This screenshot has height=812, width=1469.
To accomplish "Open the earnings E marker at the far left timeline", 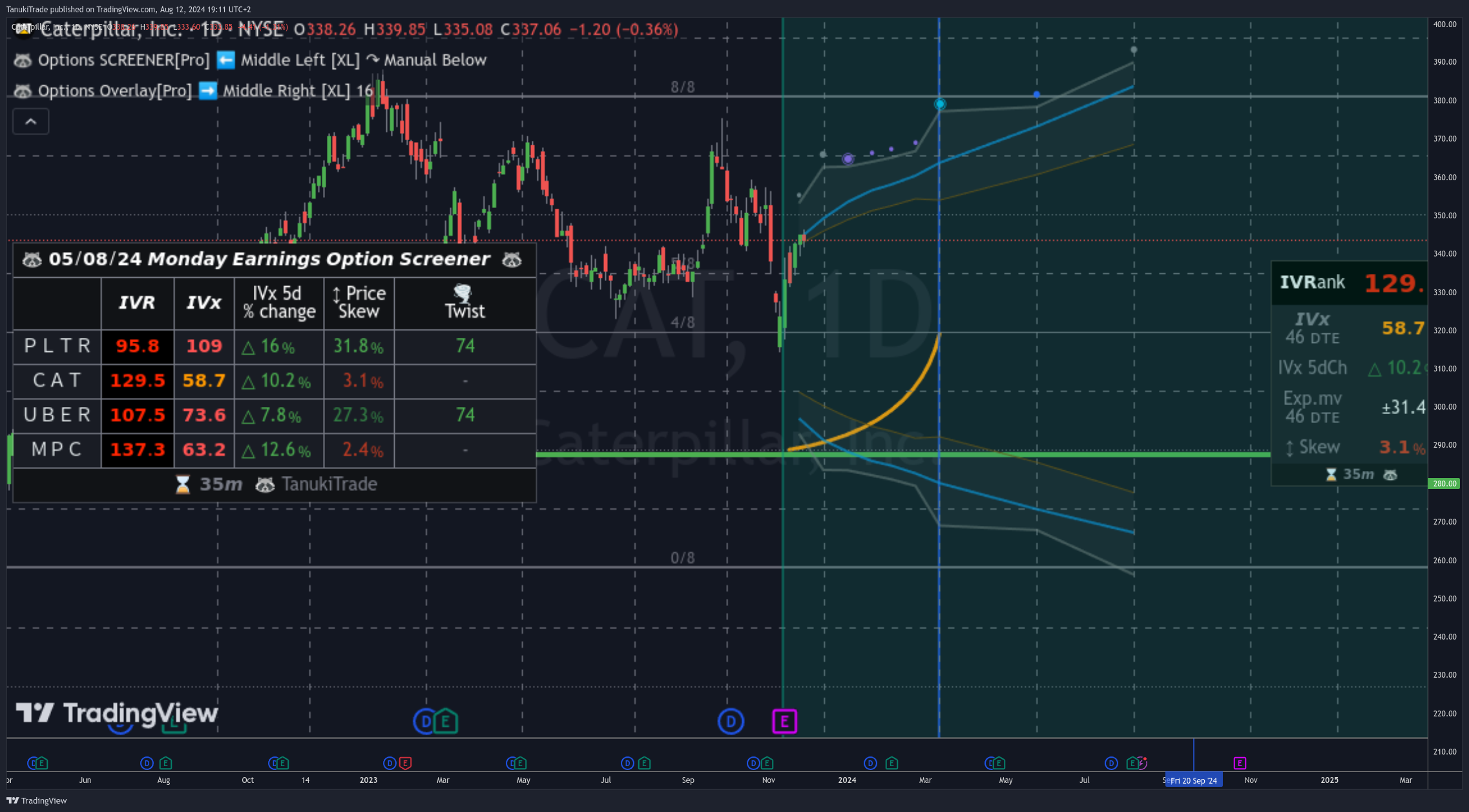I will [x=41, y=763].
